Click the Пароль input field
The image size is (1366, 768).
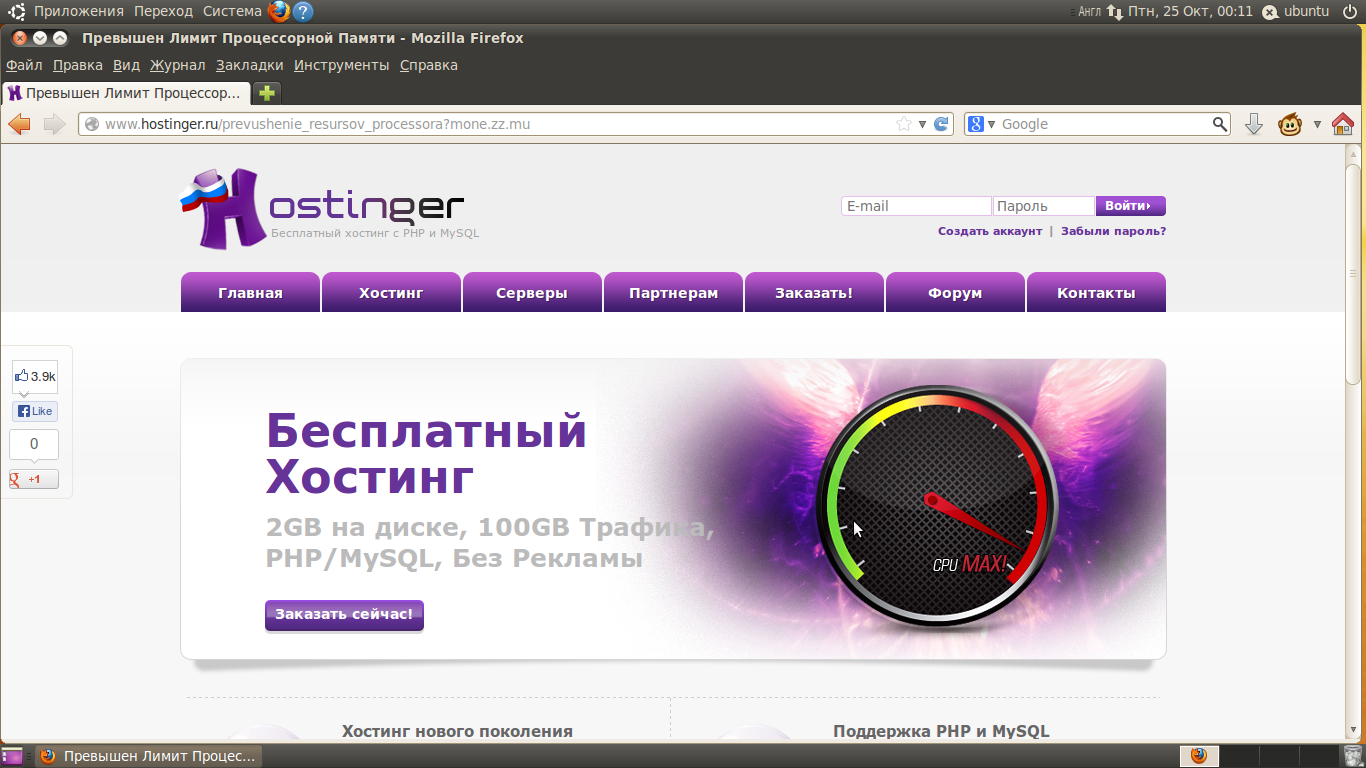point(1044,206)
